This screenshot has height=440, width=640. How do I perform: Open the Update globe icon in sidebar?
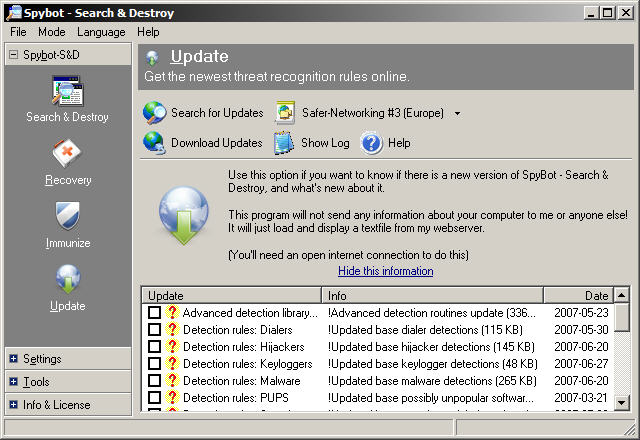[x=68, y=279]
